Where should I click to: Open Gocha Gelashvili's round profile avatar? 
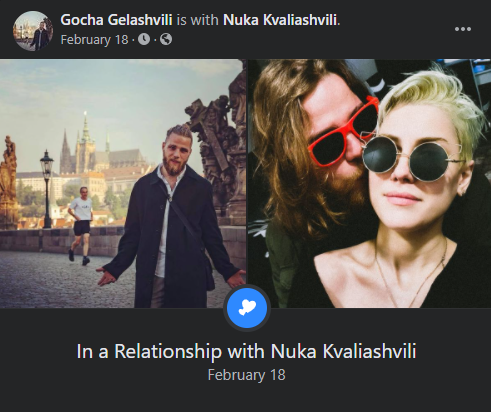point(33,31)
